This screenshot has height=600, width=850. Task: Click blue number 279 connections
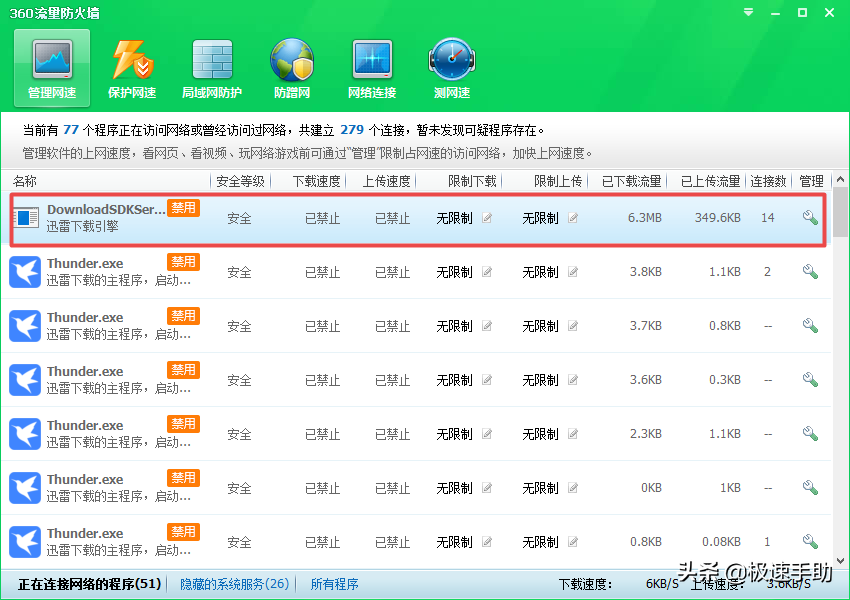[352, 130]
